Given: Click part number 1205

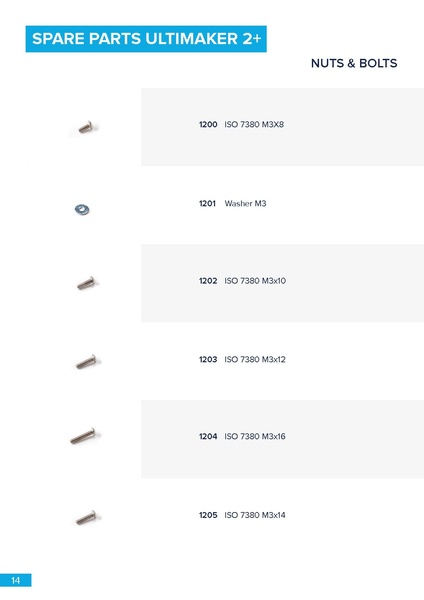Looking at the screenshot, I should tap(208, 515).
